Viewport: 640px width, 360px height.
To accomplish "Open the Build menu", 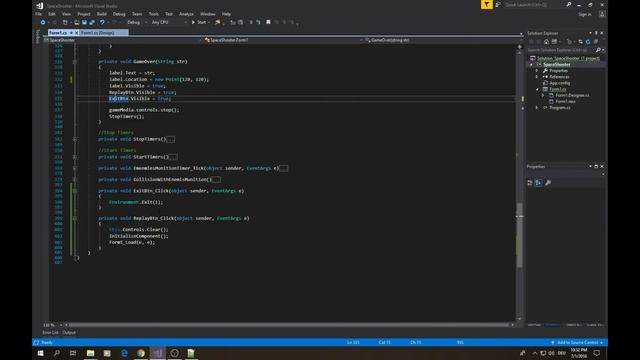I will coord(102,14).
